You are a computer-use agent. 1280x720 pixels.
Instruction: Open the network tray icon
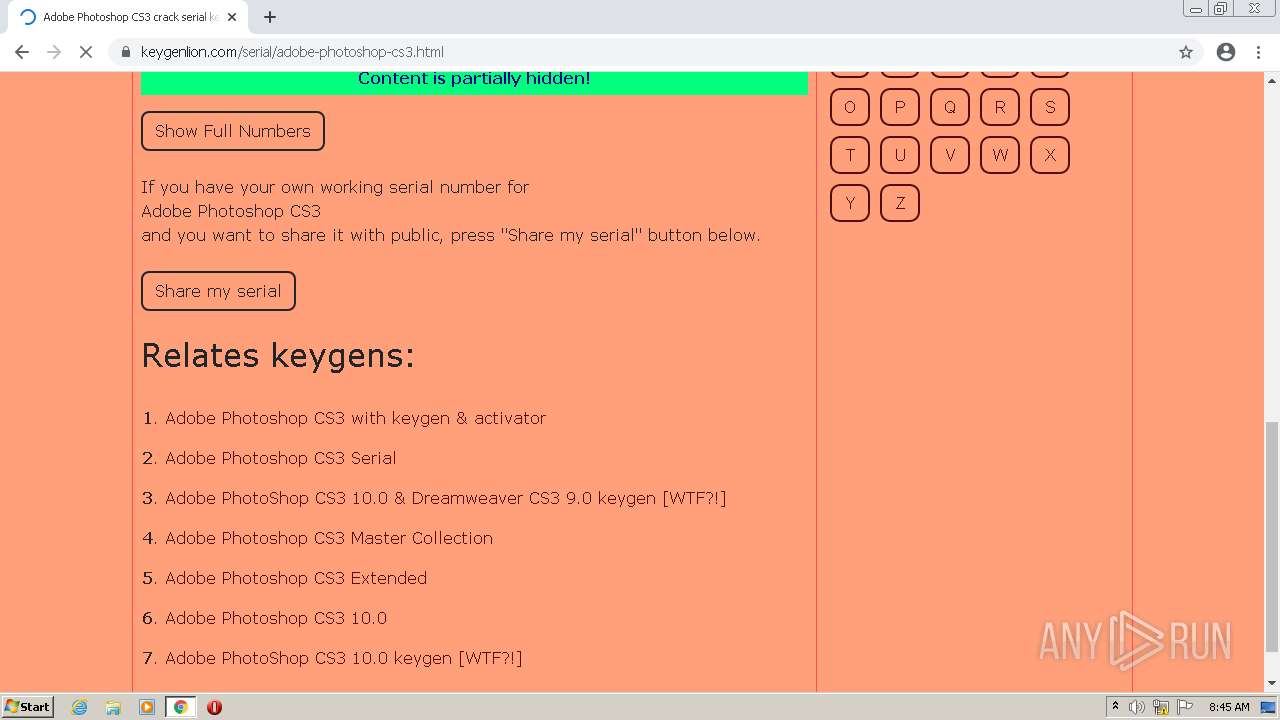point(1161,707)
